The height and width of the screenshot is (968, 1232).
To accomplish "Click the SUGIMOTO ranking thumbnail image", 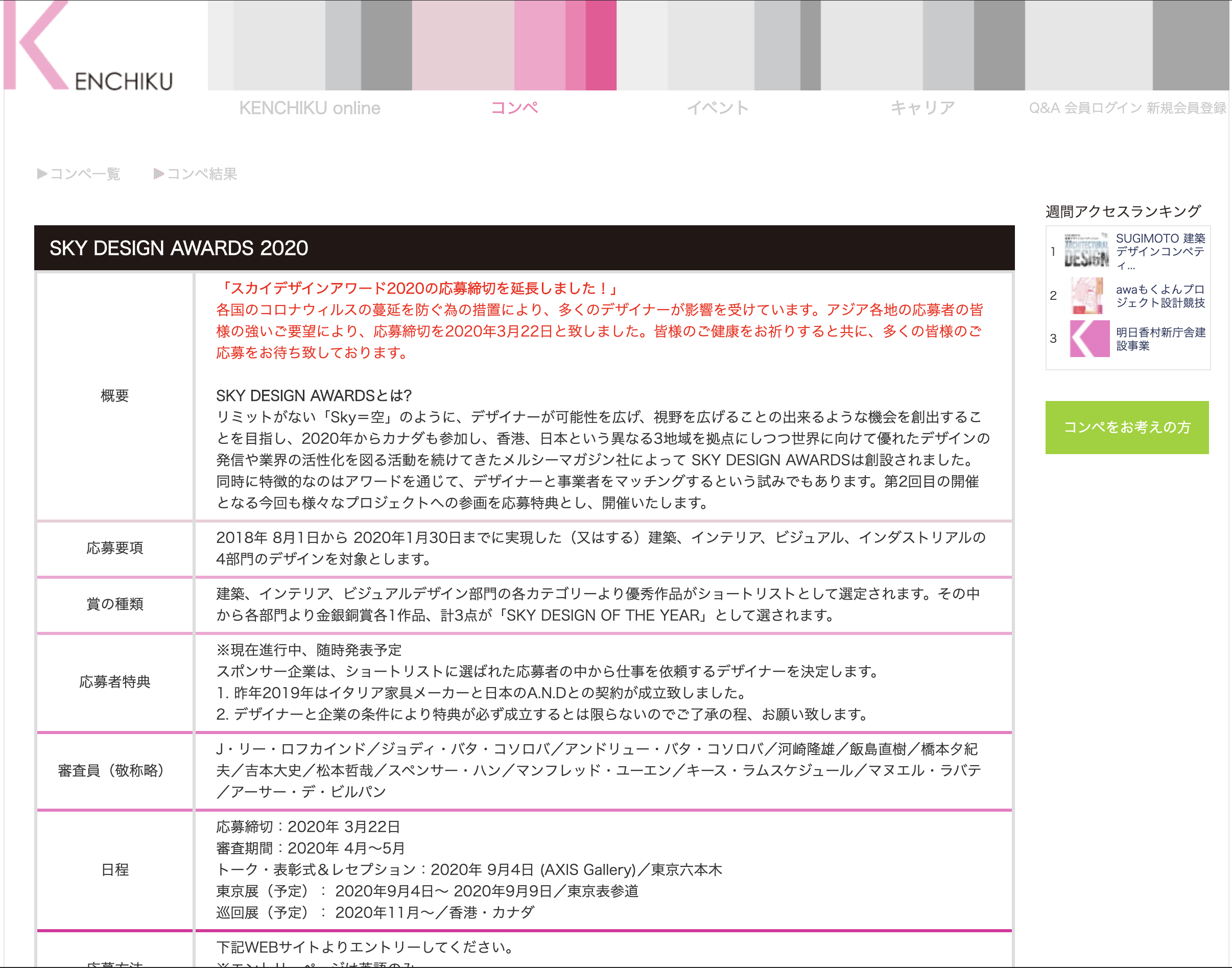I will pos(1086,250).
